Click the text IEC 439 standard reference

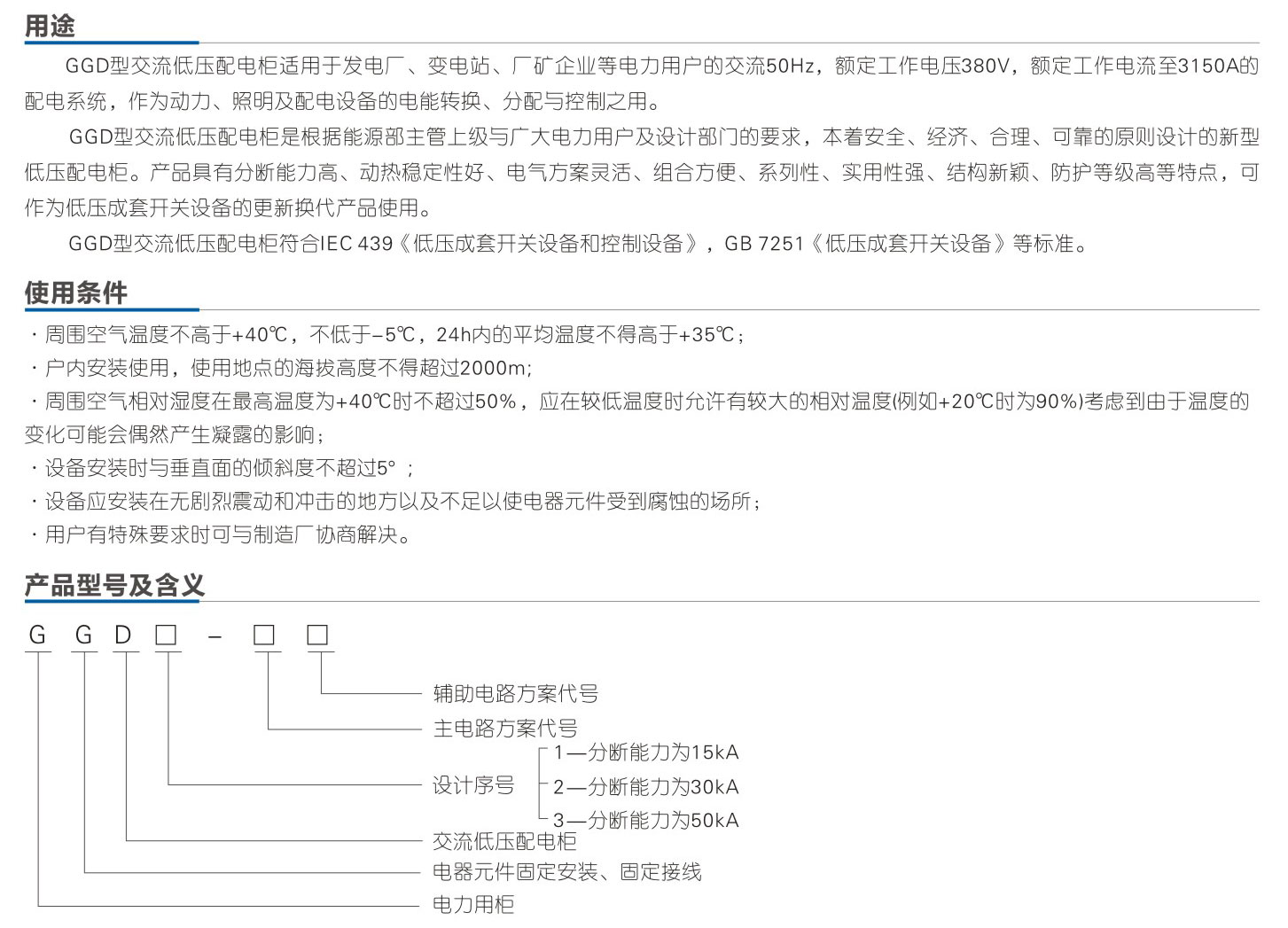(x=356, y=243)
